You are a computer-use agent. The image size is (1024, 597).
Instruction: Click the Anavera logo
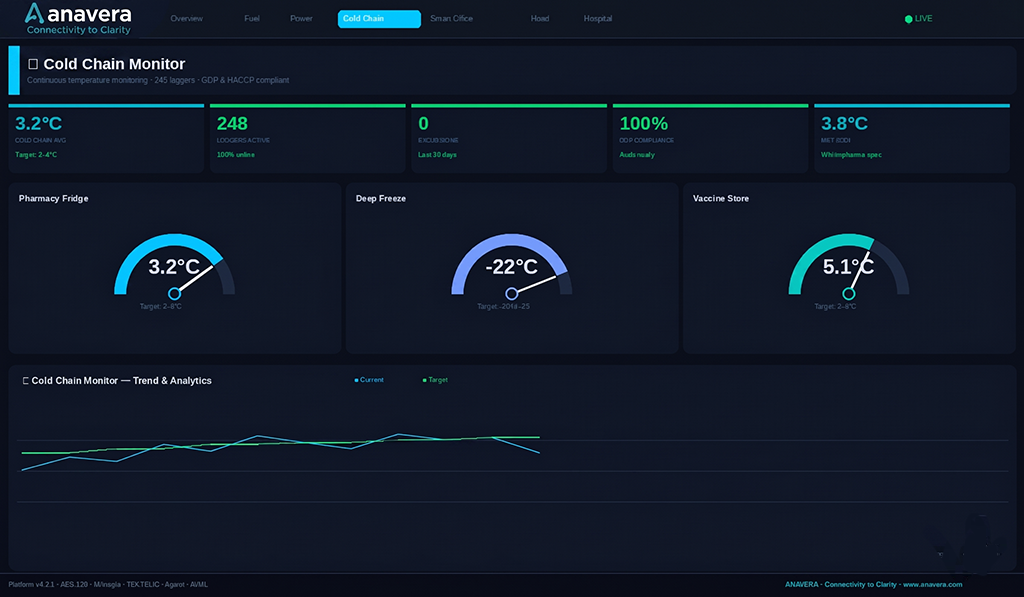point(78,19)
